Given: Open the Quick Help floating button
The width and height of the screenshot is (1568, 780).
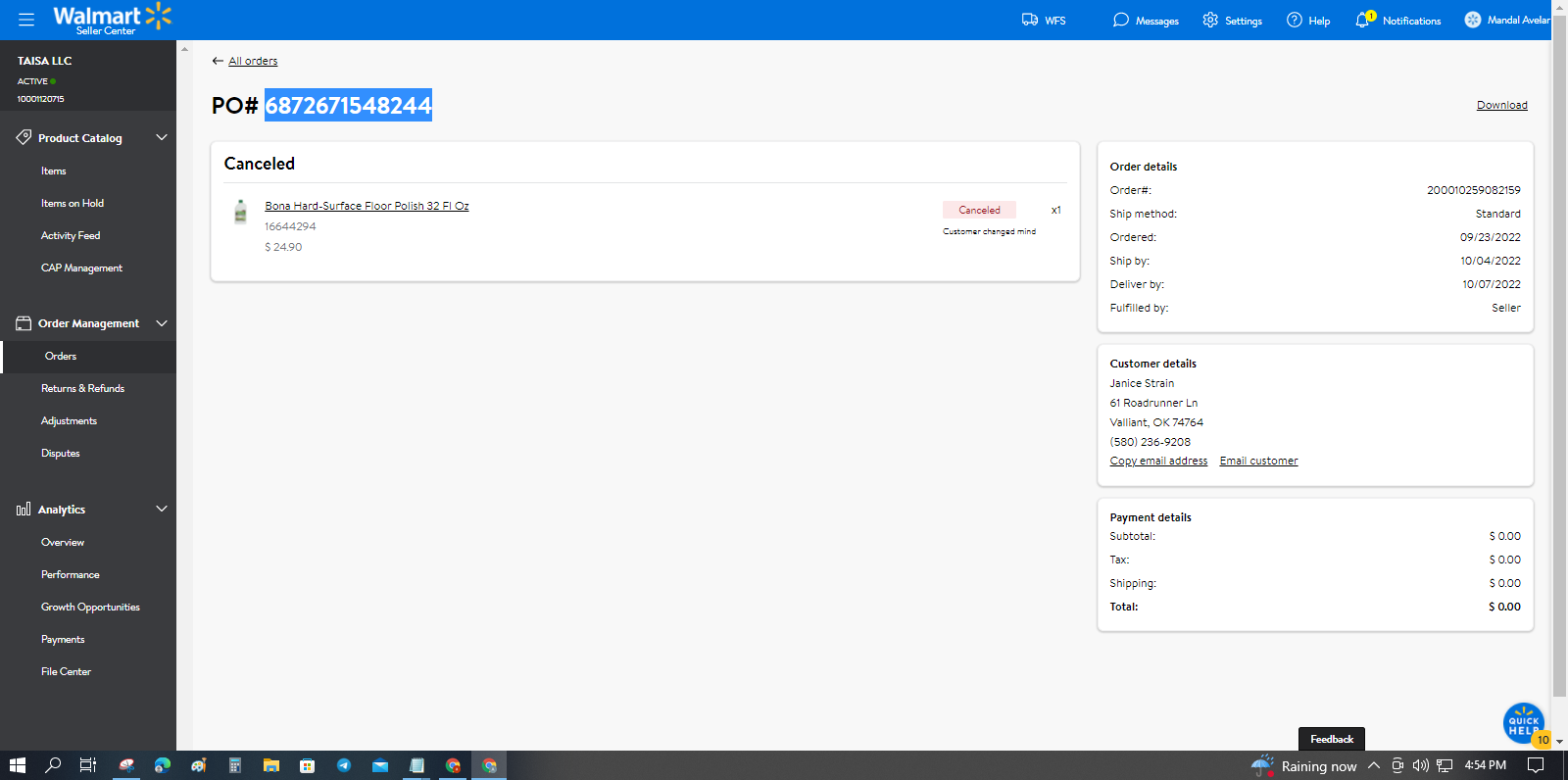Looking at the screenshot, I should coord(1524,723).
